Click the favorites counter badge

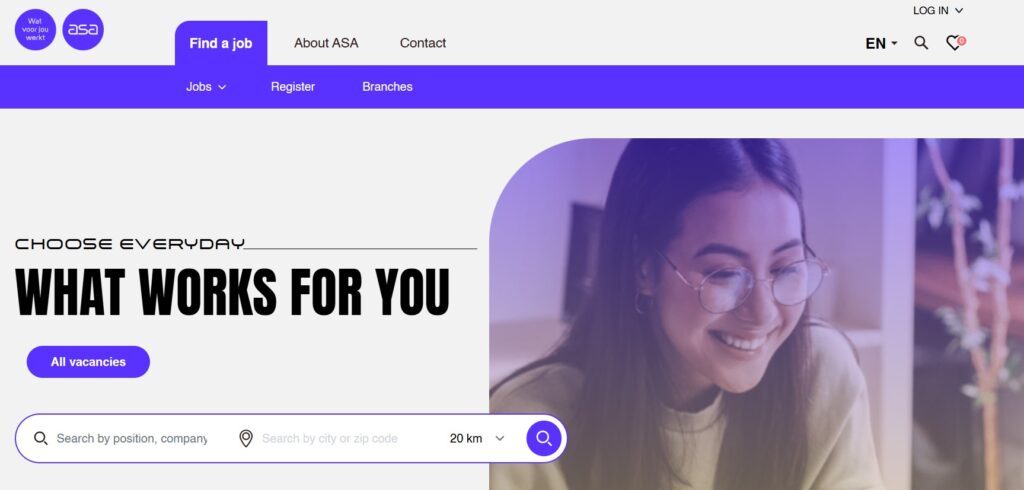(961, 41)
